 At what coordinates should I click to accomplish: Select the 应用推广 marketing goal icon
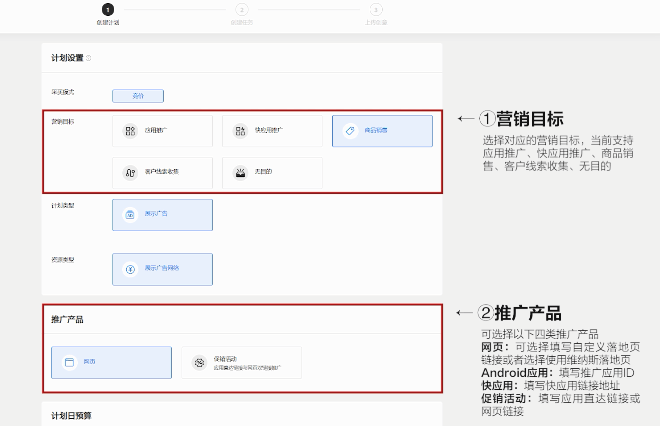click(x=130, y=130)
